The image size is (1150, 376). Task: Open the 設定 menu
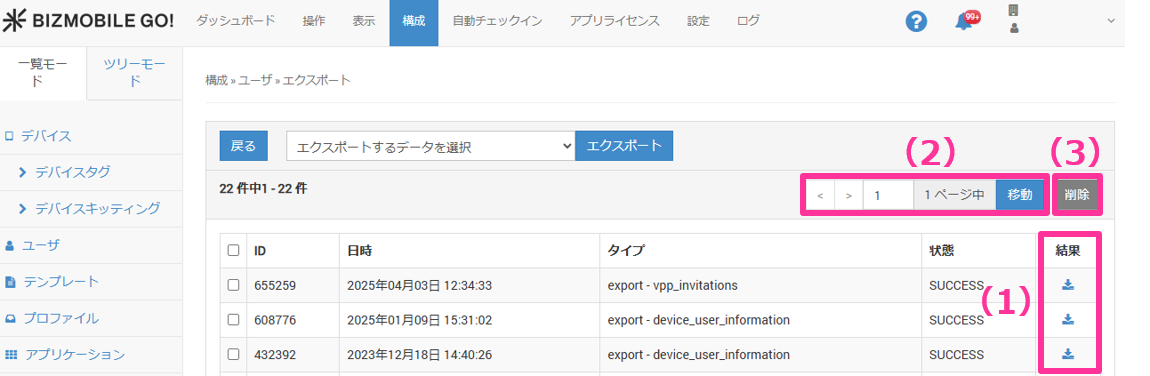click(x=698, y=21)
